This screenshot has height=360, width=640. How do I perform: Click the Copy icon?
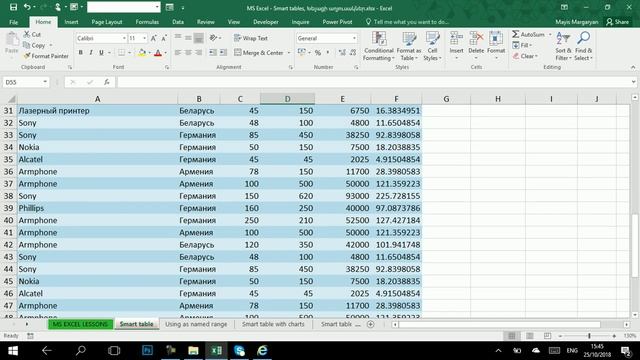click(x=27, y=45)
